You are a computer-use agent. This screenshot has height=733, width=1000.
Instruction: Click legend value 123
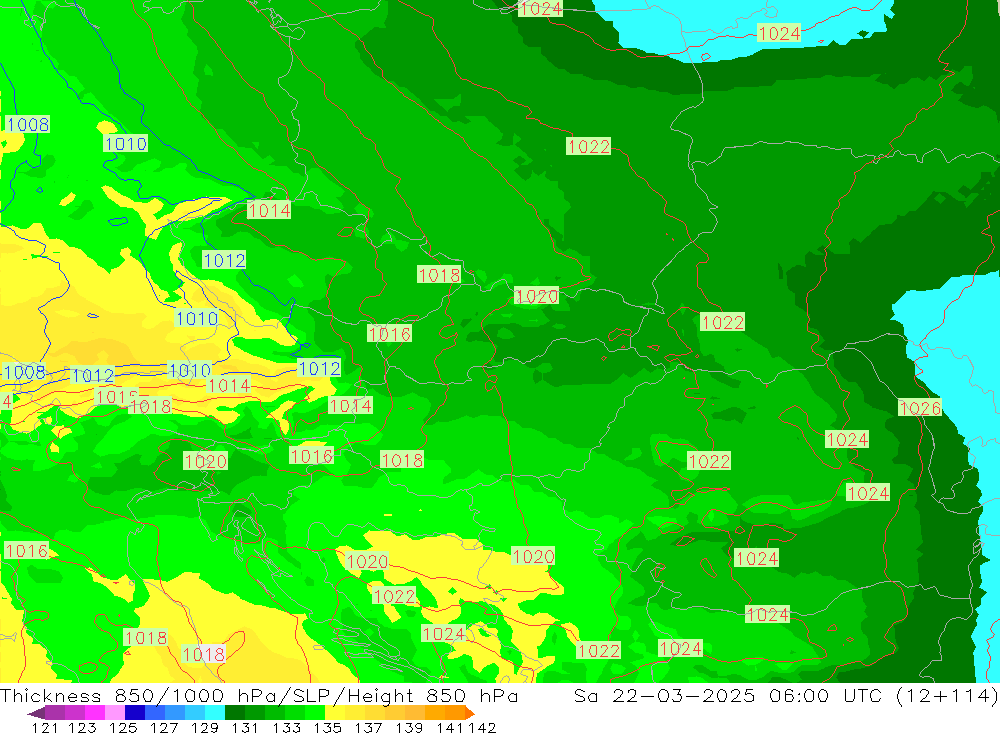coord(82,727)
